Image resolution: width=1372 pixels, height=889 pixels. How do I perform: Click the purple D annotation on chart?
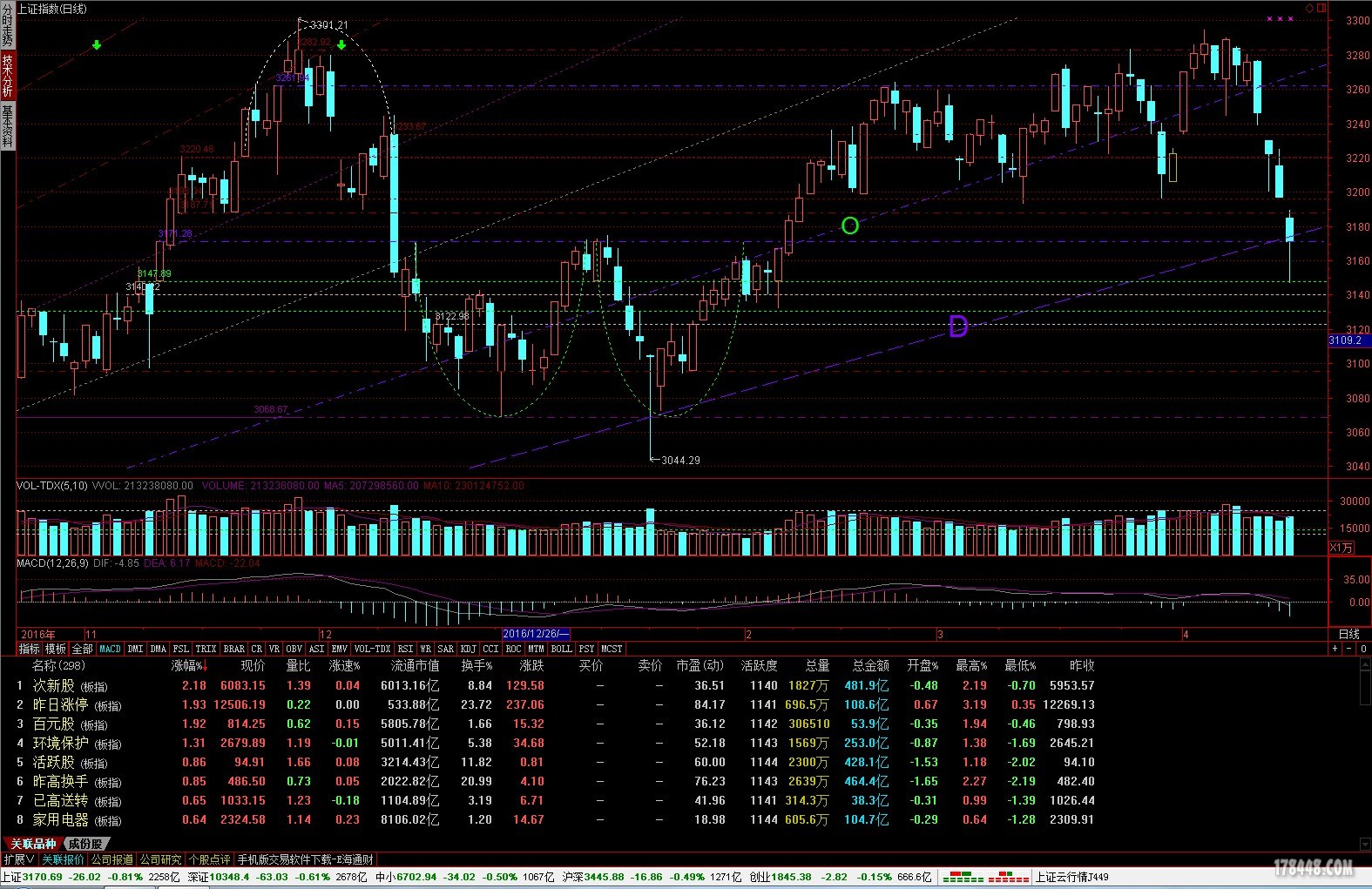[958, 327]
